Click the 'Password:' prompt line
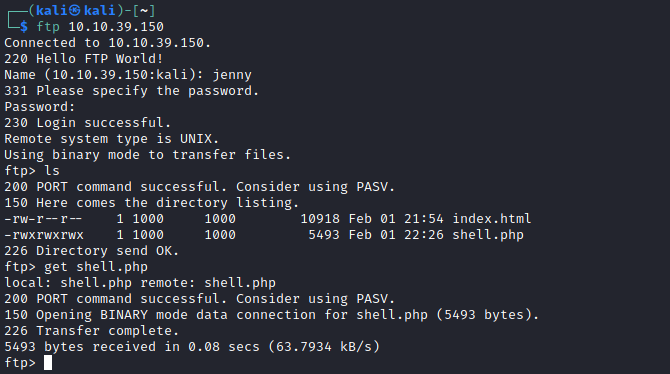This screenshot has height=374, width=670. pos(40,107)
